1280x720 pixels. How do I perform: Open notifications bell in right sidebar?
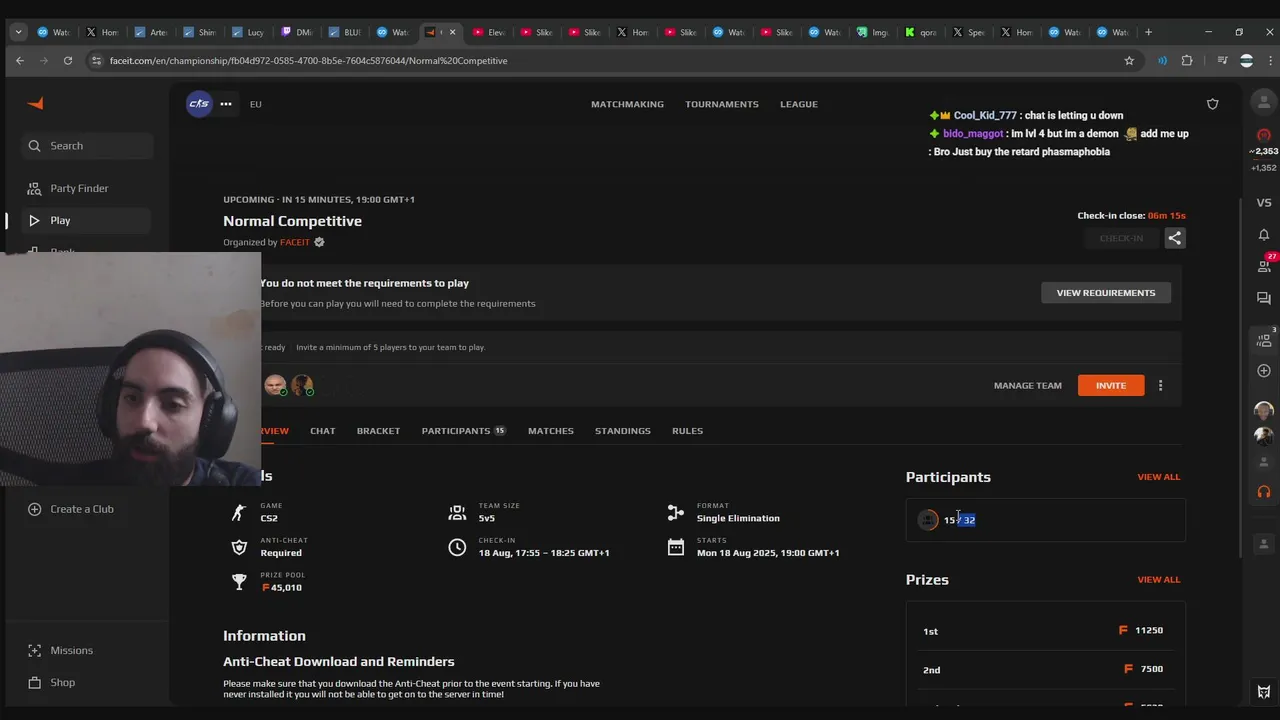click(1264, 235)
